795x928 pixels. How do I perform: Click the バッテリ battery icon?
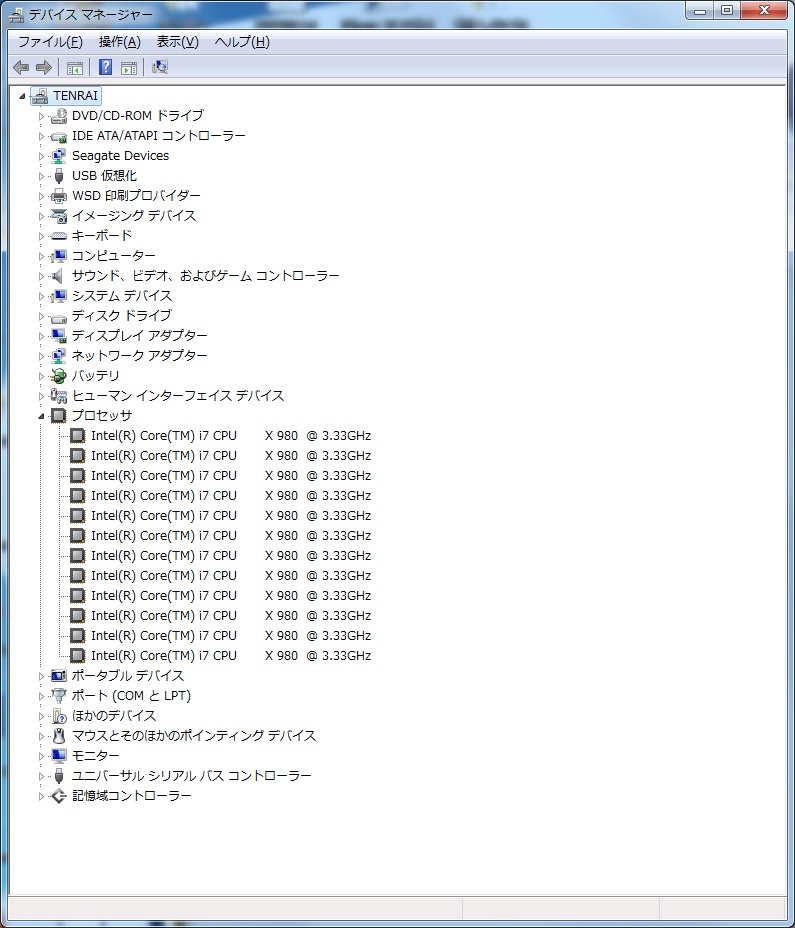(59, 376)
